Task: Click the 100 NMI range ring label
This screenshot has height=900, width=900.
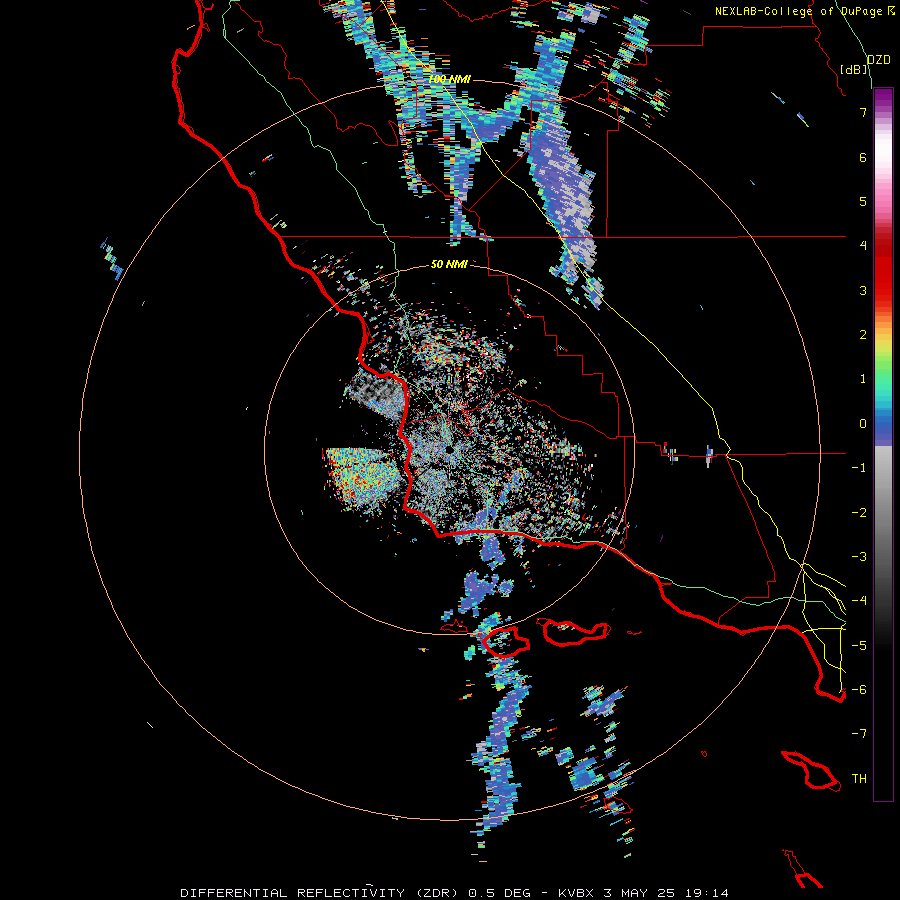Action: coord(449,79)
